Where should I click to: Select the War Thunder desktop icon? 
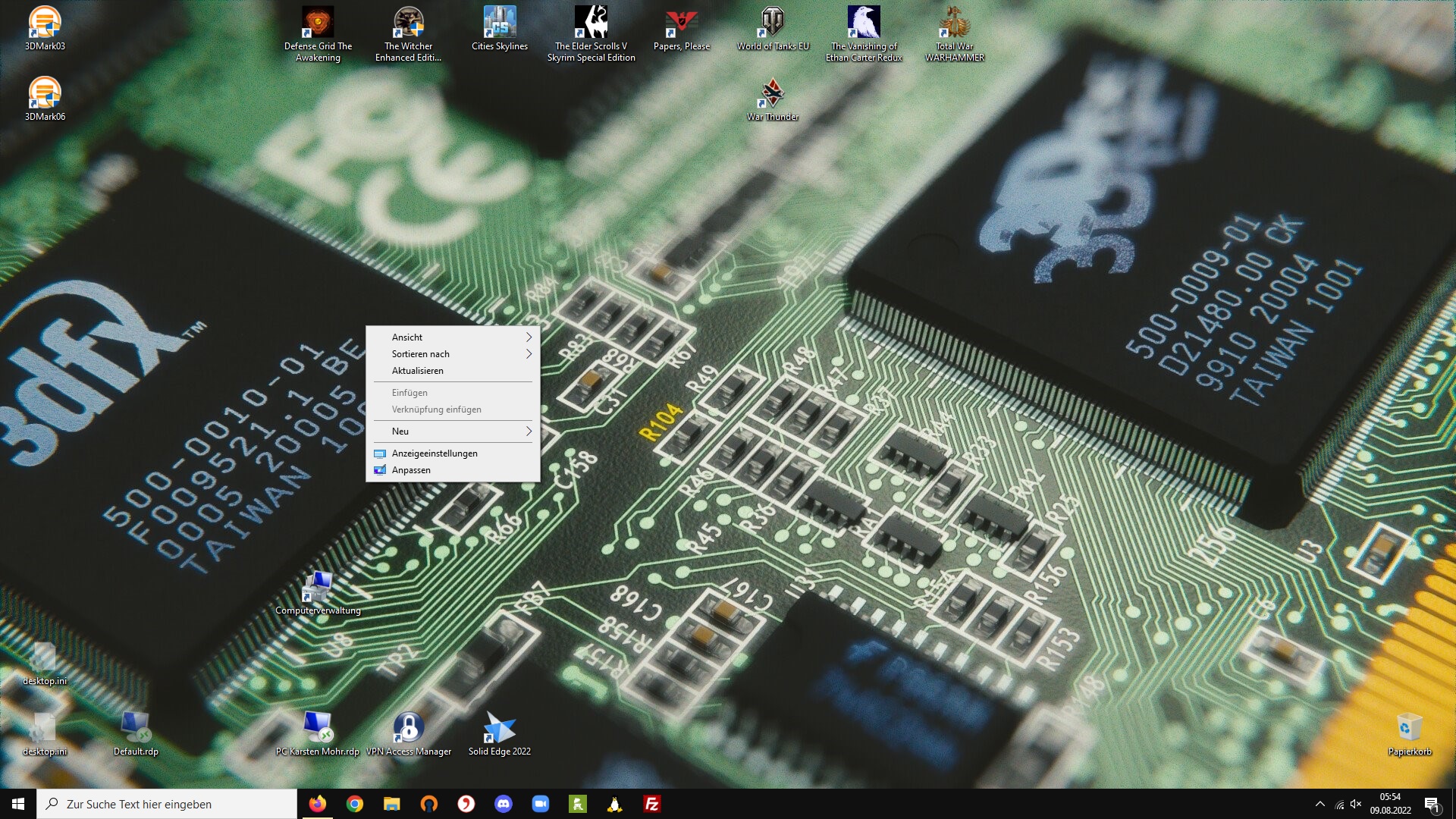(x=772, y=99)
